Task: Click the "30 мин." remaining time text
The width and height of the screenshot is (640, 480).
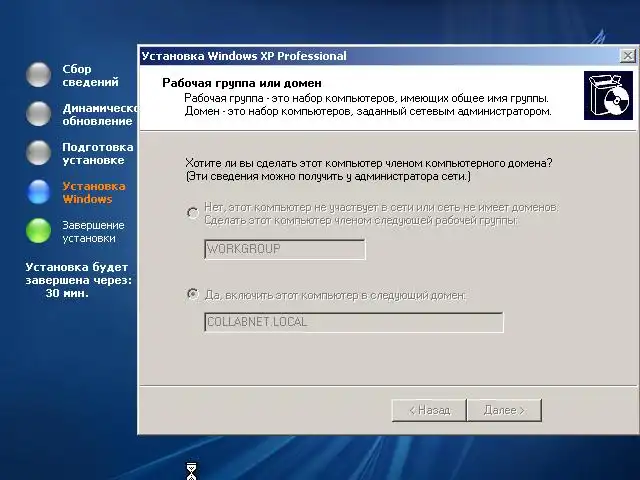Action: [x=67, y=293]
